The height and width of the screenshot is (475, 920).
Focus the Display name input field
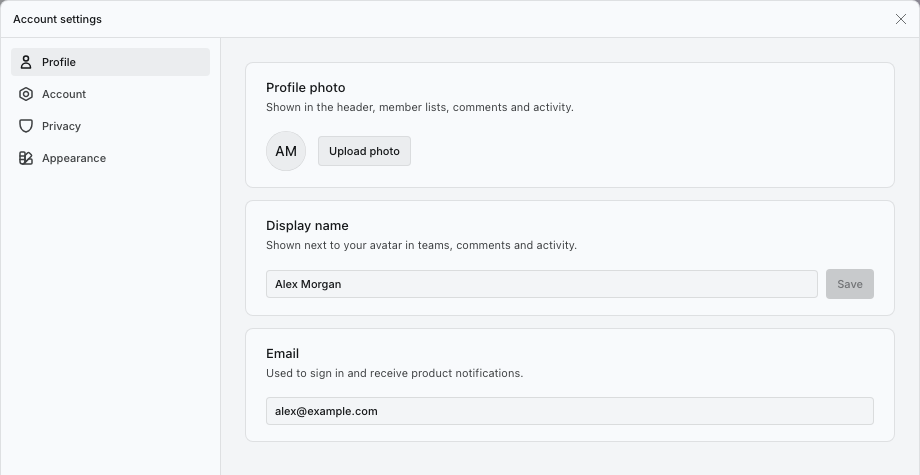(542, 284)
